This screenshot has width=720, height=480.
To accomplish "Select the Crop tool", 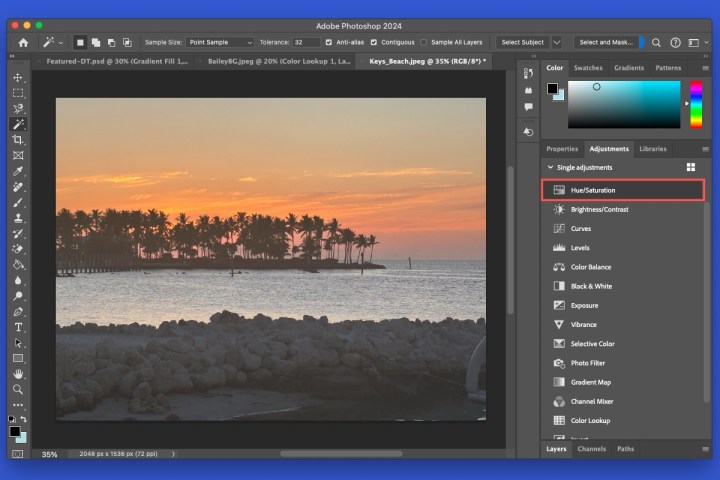I will pos(18,140).
